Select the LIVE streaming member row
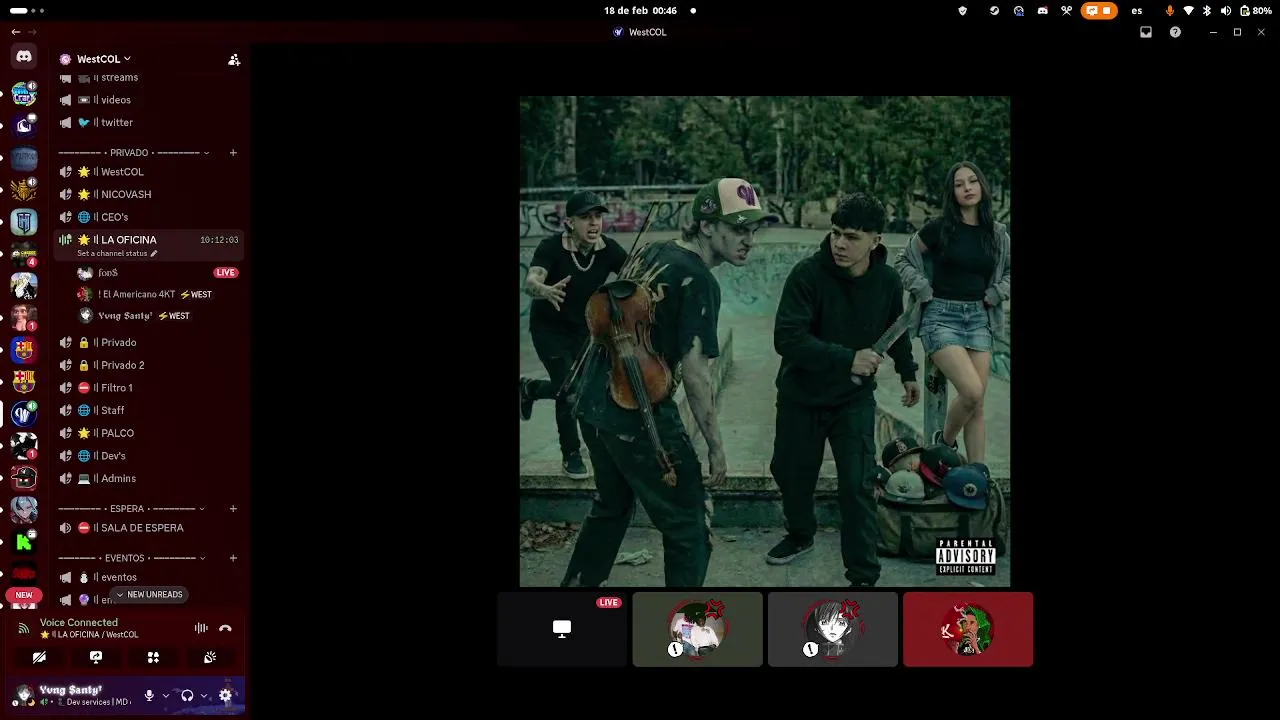1280x720 pixels. 158,273
